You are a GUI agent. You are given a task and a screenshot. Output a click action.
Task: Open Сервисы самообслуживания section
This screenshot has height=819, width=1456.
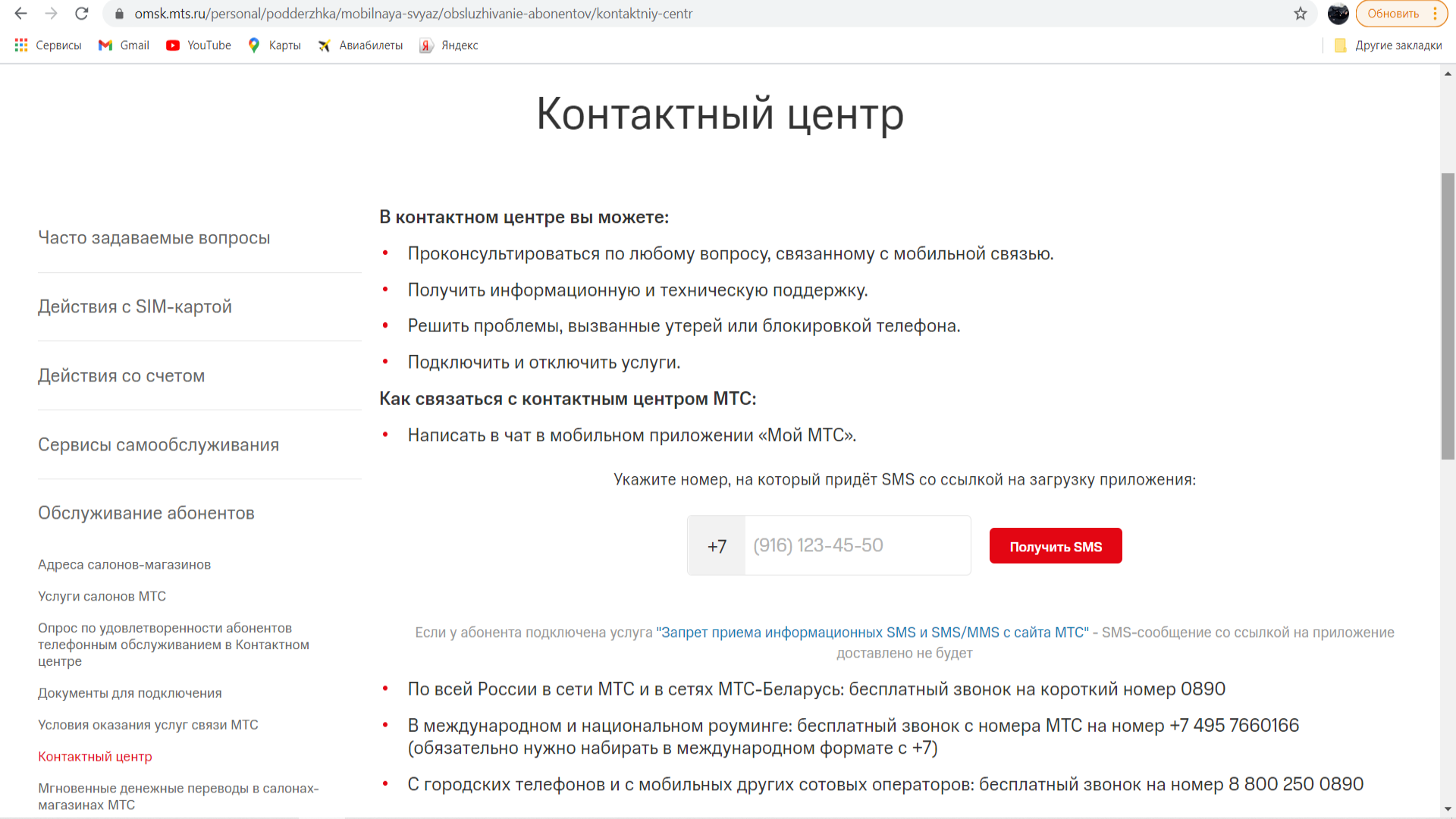pos(158,444)
